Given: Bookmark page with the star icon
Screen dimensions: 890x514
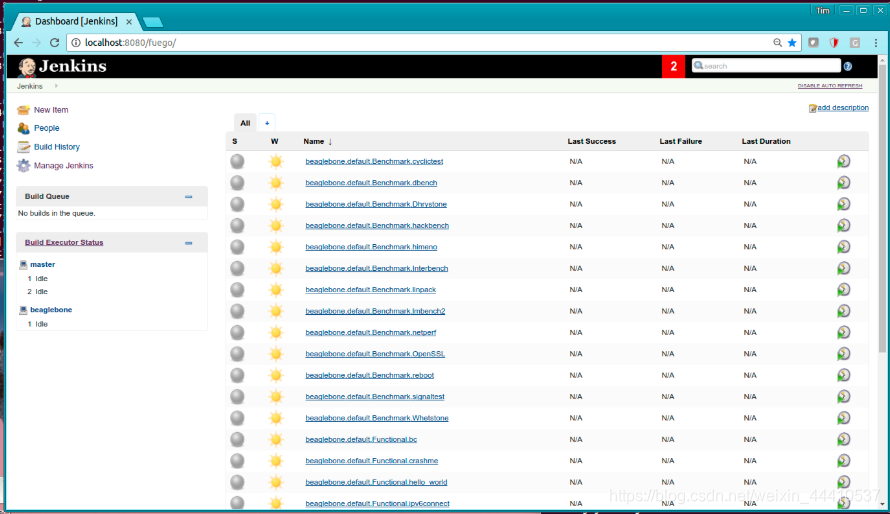Looking at the screenshot, I should pos(792,43).
